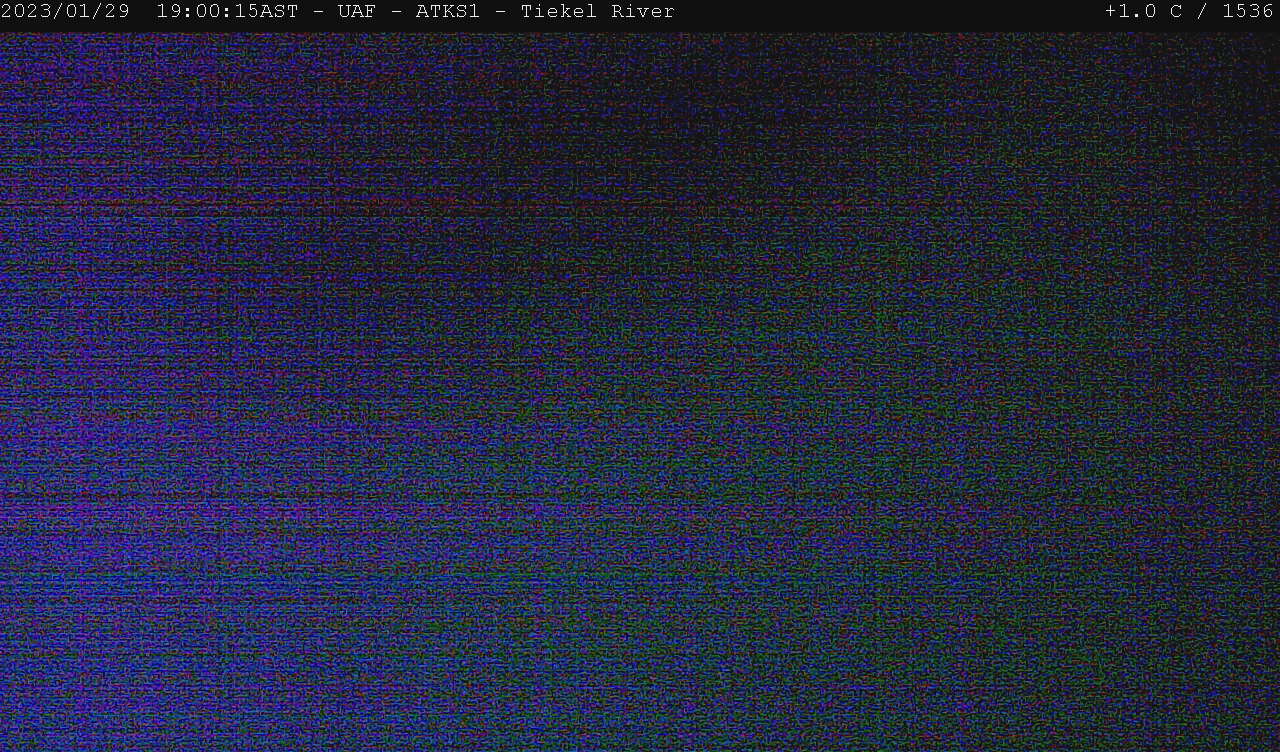Click the 1536 value at header end
1280x752 pixels.
tap(1248, 12)
